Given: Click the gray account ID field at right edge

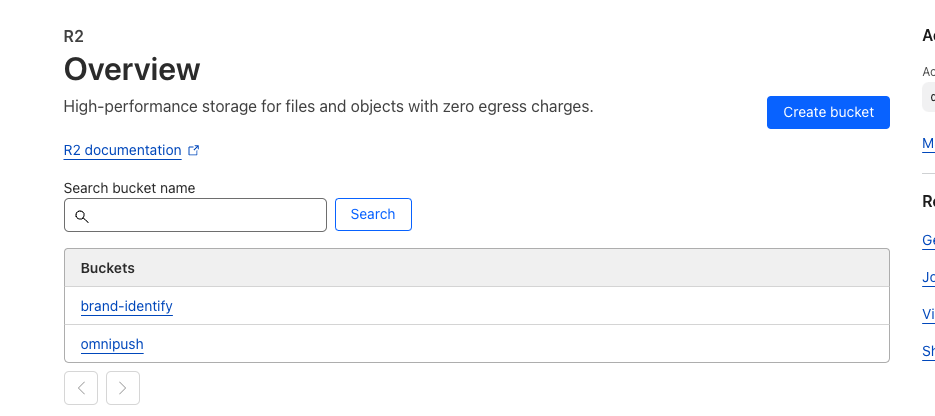Looking at the screenshot, I should (928, 97).
